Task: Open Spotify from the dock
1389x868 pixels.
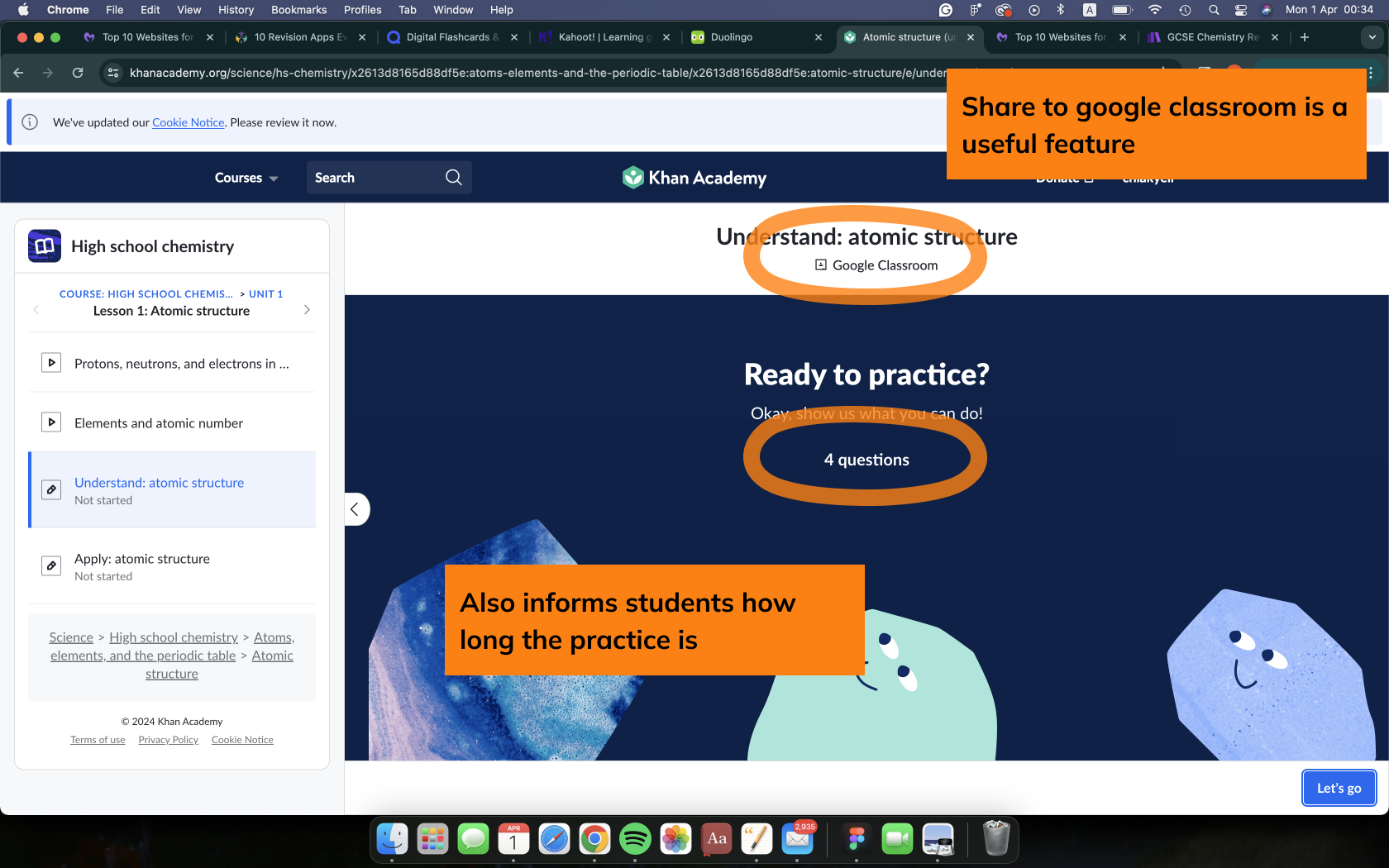Action: click(635, 839)
